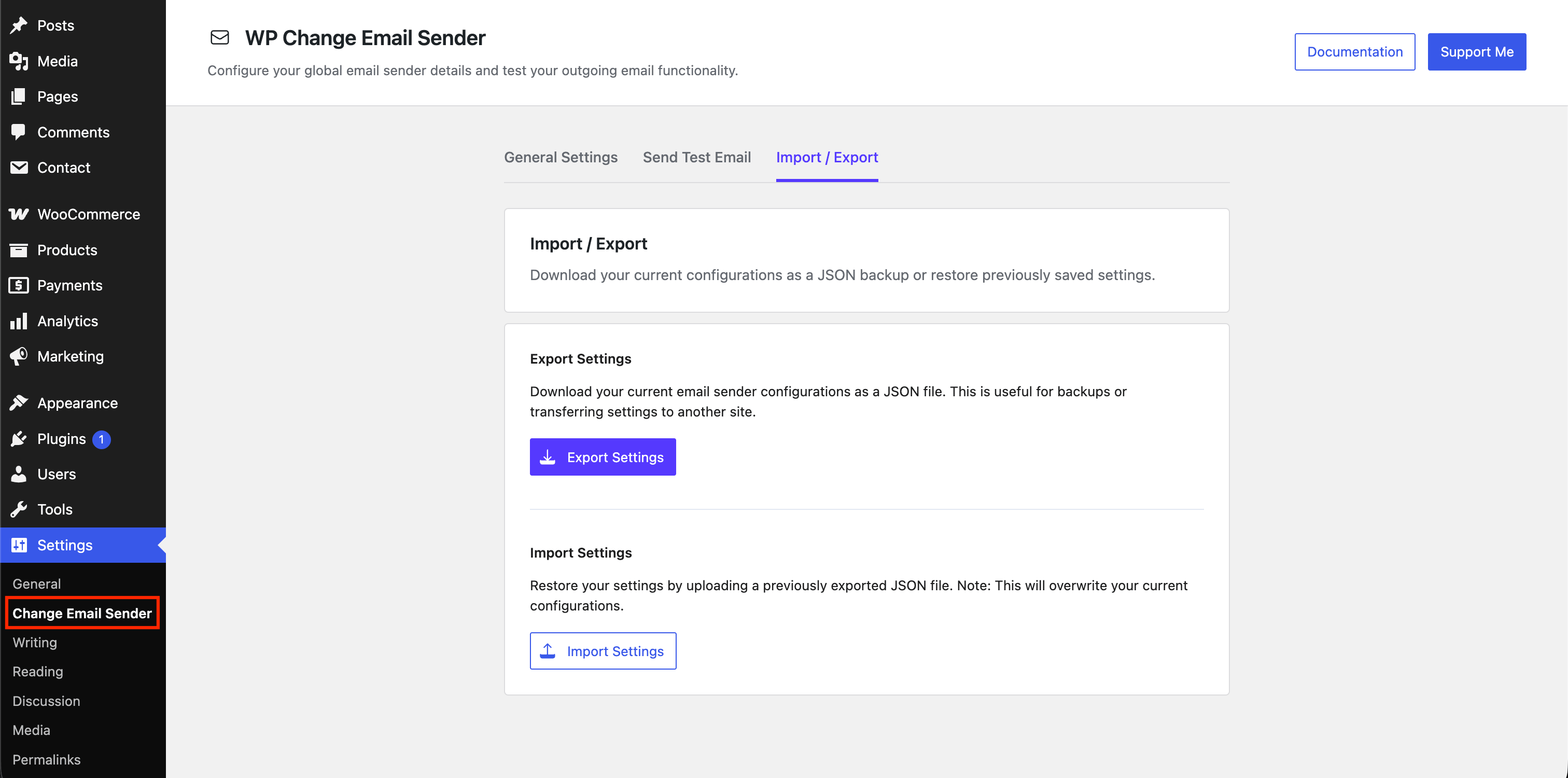Open the General Settings tab
Viewport: 1568px width, 778px height.
tap(561, 157)
